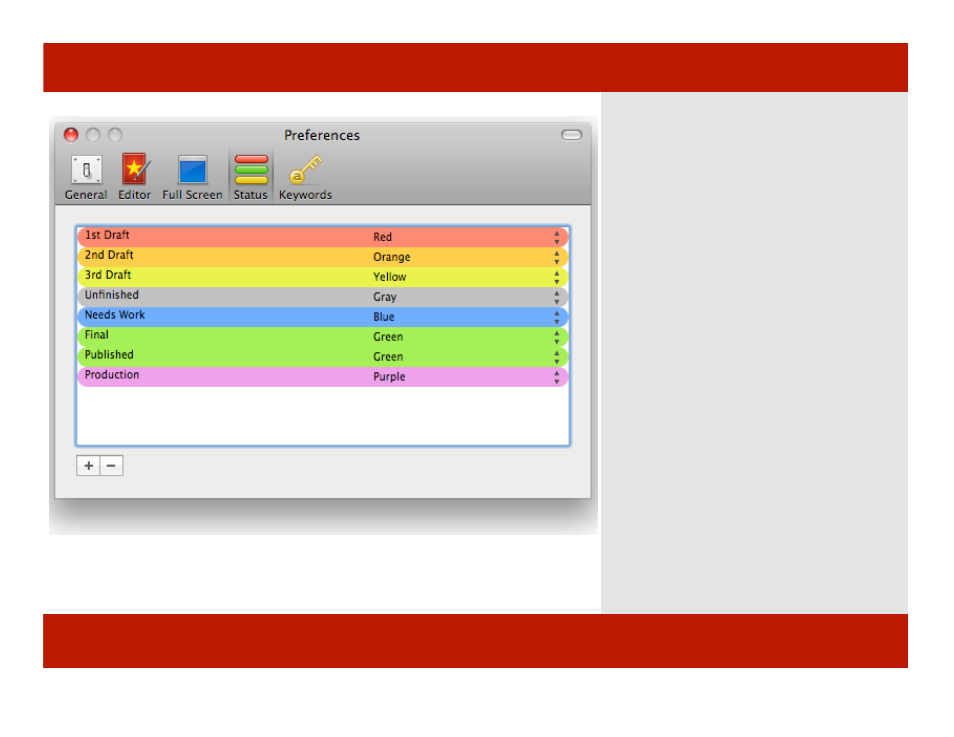Select the 3rd Draft status name
The image size is (954, 737).
pos(108,275)
